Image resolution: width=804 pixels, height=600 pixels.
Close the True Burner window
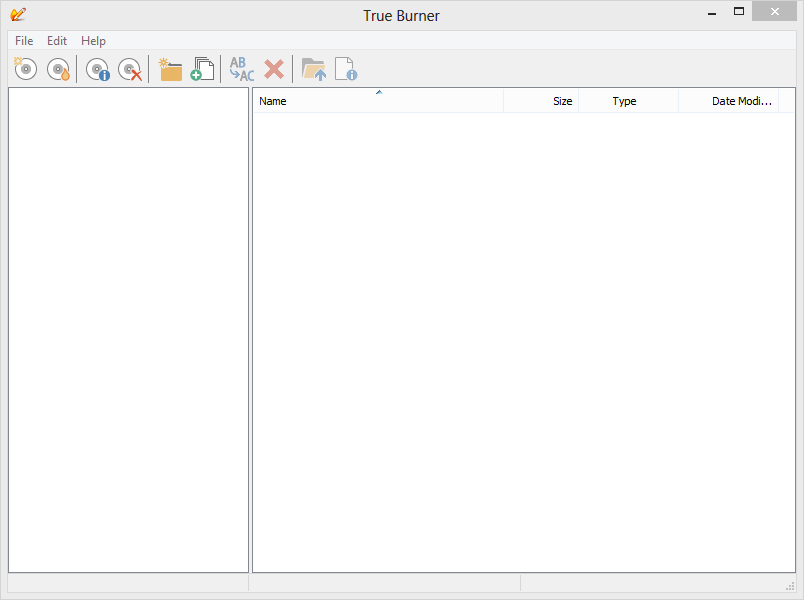[774, 11]
